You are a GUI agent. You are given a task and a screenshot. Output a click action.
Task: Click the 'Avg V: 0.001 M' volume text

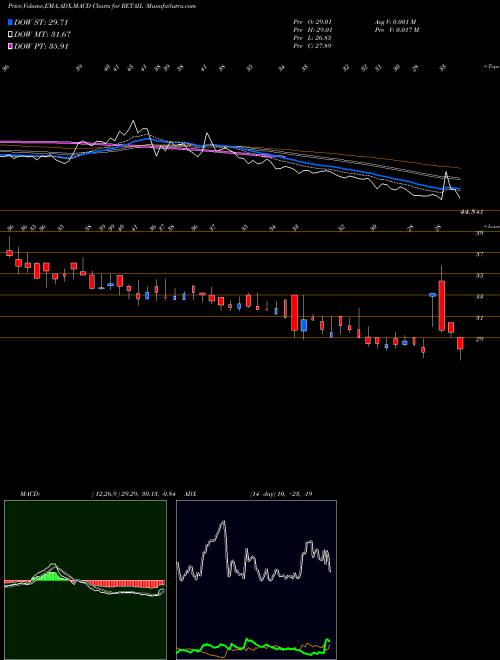coord(395,22)
